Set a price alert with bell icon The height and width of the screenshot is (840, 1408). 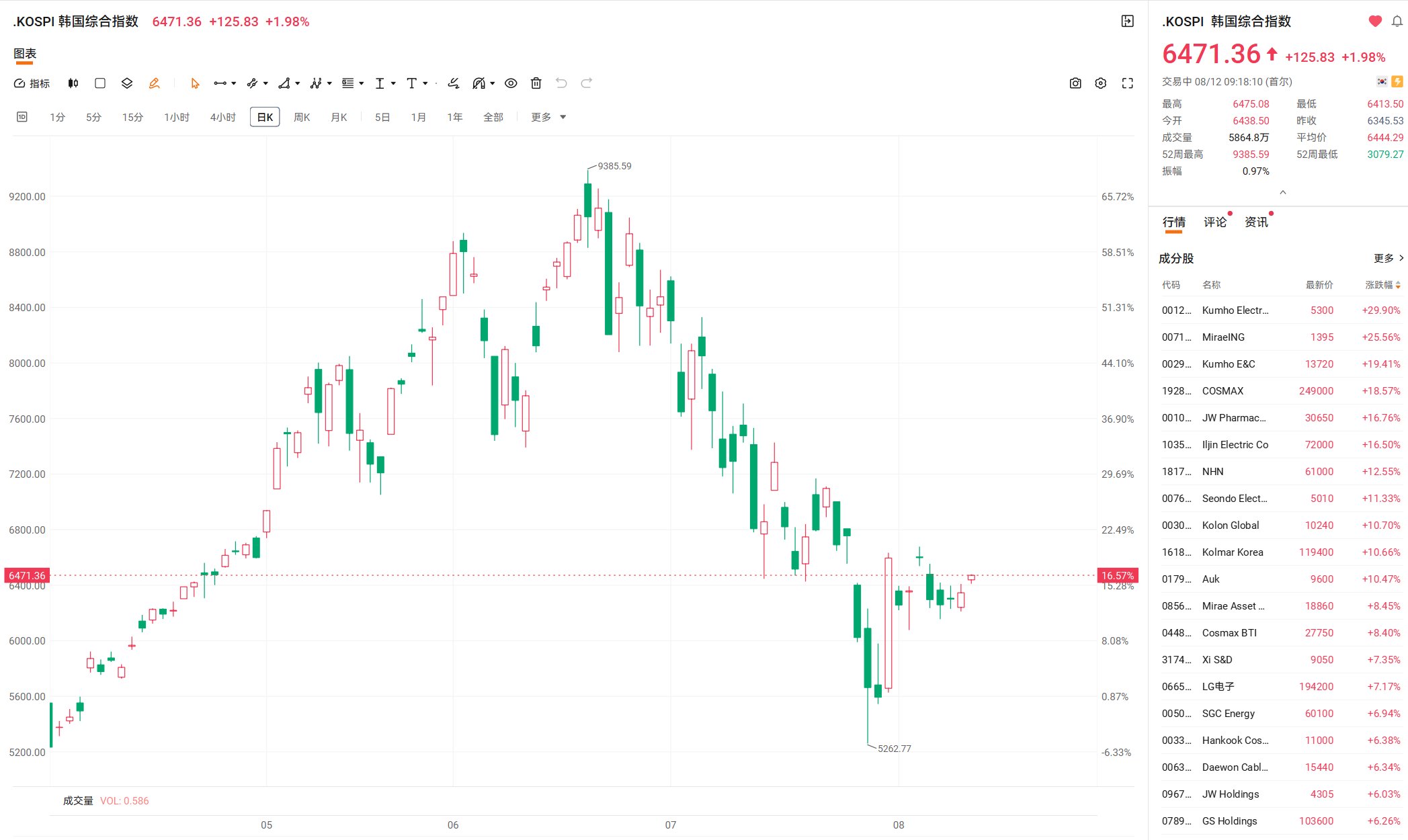pos(1397,21)
